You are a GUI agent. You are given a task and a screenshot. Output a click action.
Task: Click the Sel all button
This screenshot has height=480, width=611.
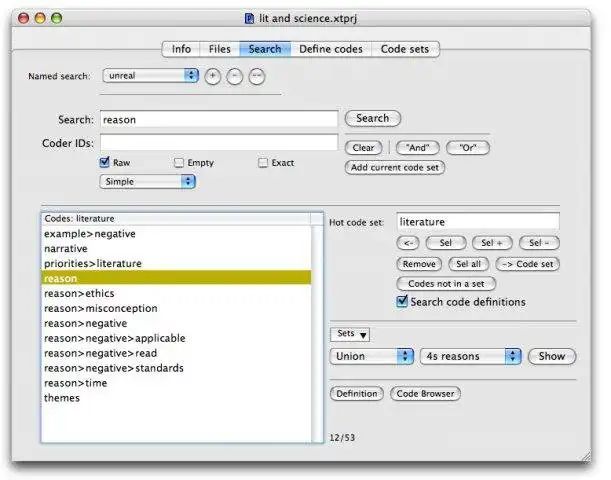[468, 264]
